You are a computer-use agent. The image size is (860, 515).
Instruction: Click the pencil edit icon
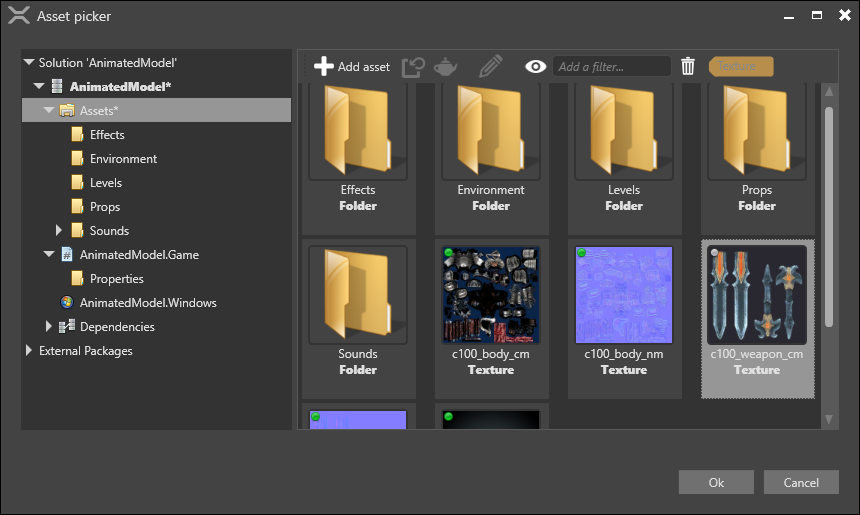pyautogui.click(x=490, y=67)
